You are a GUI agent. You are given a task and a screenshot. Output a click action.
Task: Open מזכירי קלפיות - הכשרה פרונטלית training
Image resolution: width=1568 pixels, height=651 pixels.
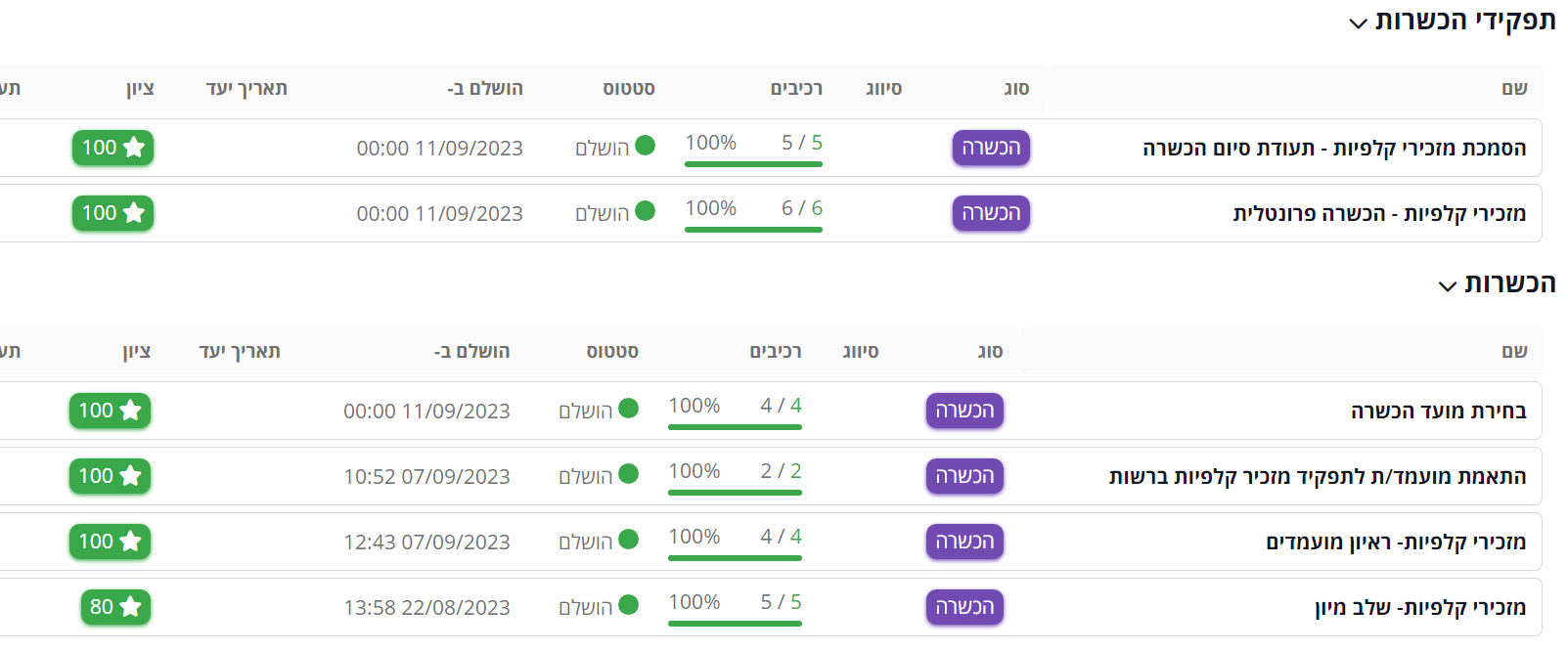coord(1378,213)
